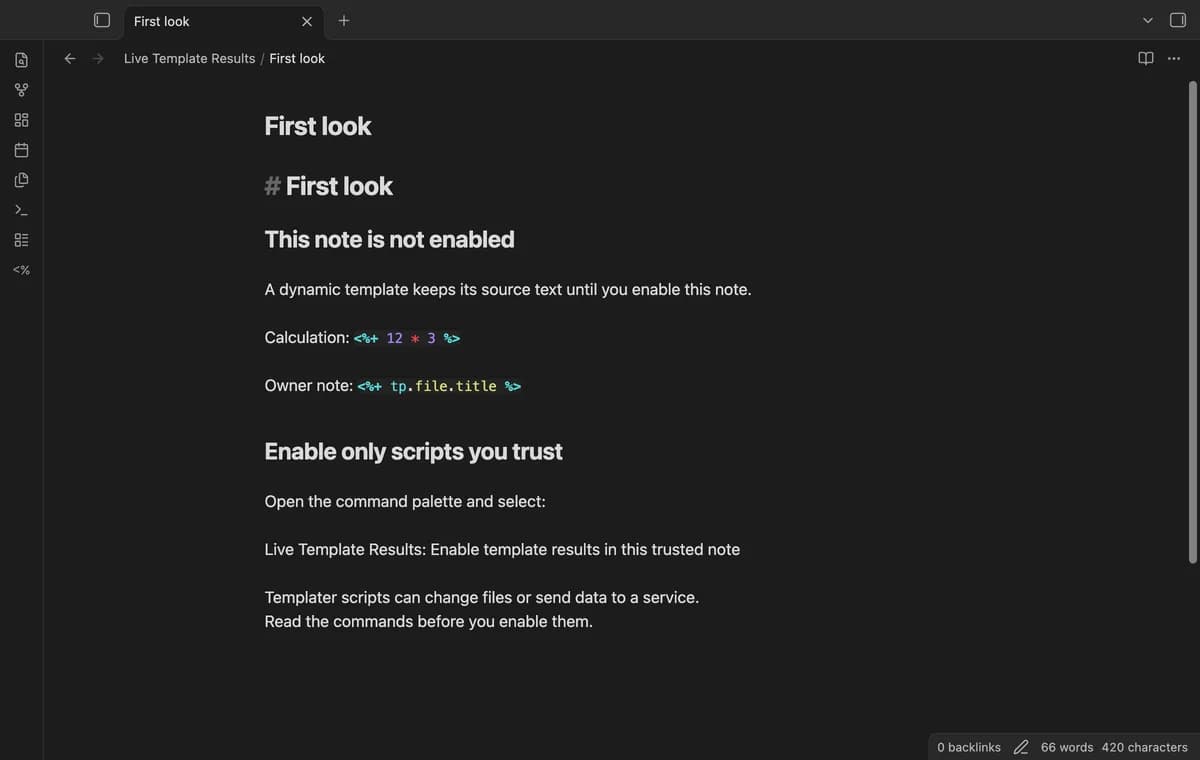Open today's daily note calendar icon
This screenshot has width=1200, height=760.
click(x=21, y=150)
